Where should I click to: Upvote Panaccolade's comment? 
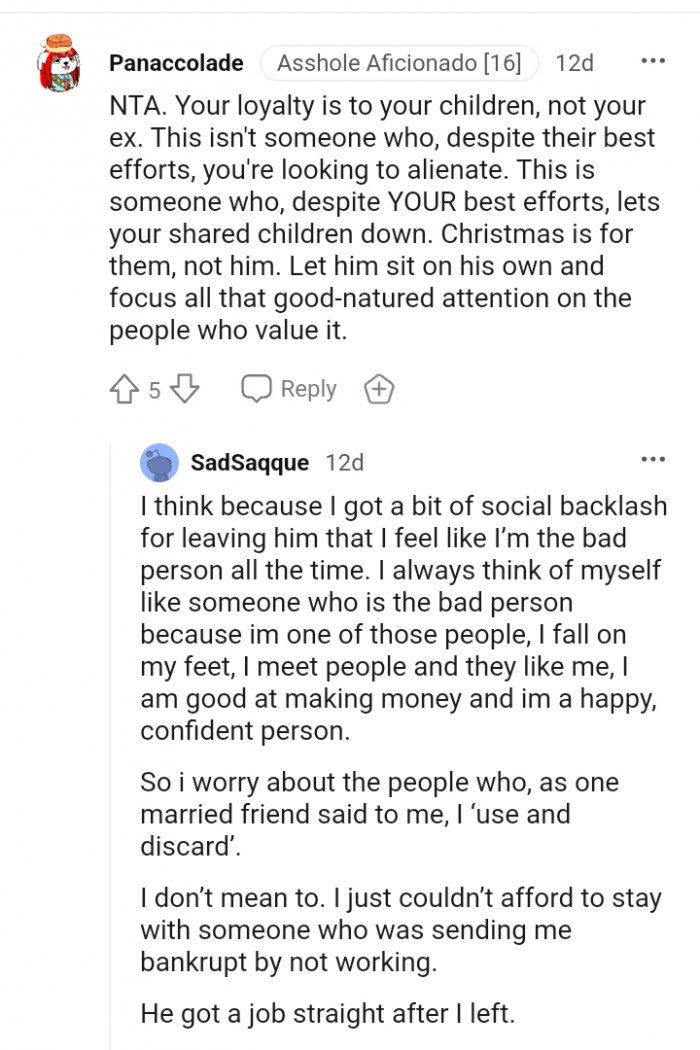point(124,389)
